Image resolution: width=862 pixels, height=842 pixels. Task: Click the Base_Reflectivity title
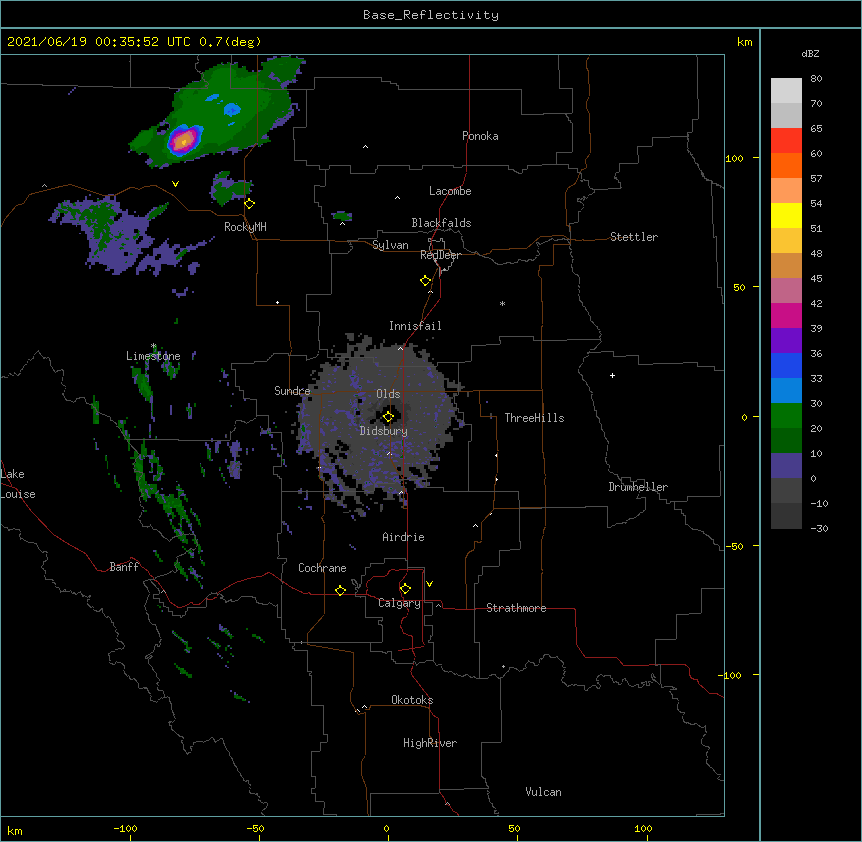pos(431,15)
